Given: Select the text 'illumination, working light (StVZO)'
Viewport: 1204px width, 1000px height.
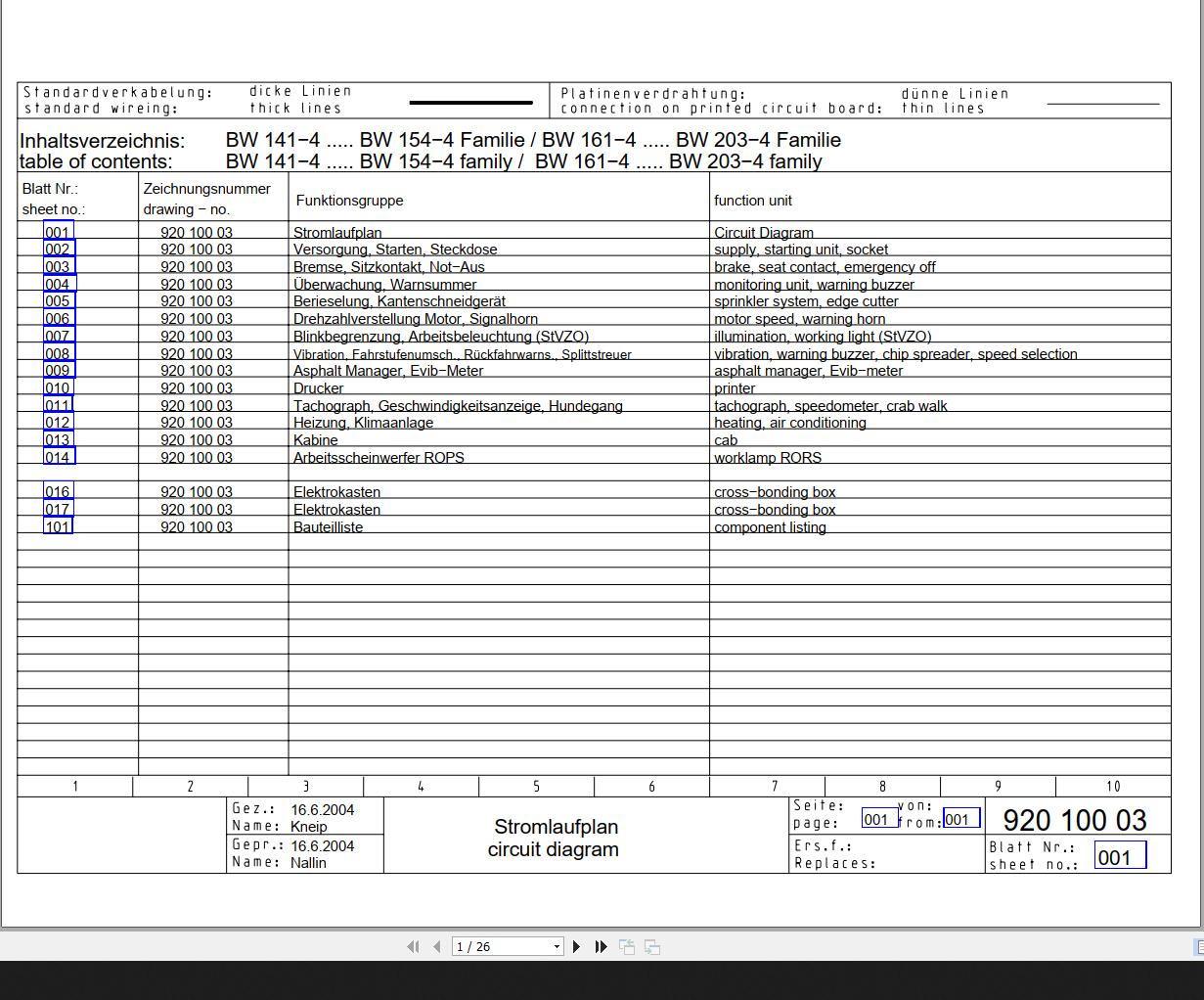Looking at the screenshot, I should point(823,337).
